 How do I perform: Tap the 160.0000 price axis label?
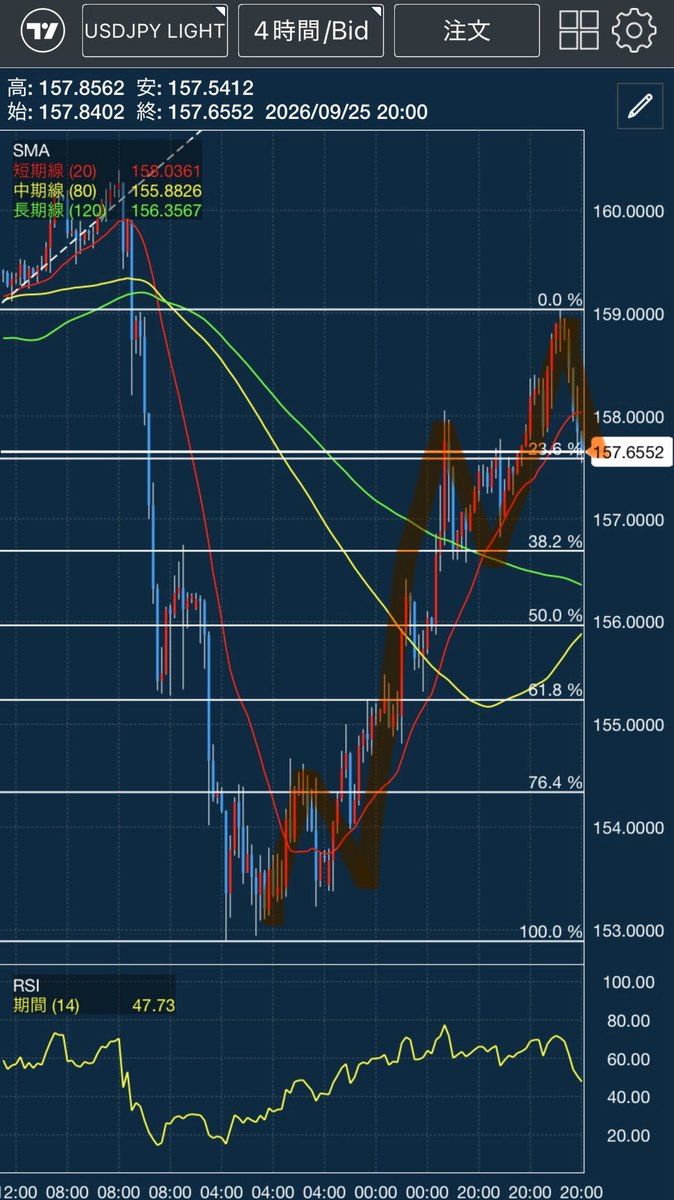click(629, 211)
